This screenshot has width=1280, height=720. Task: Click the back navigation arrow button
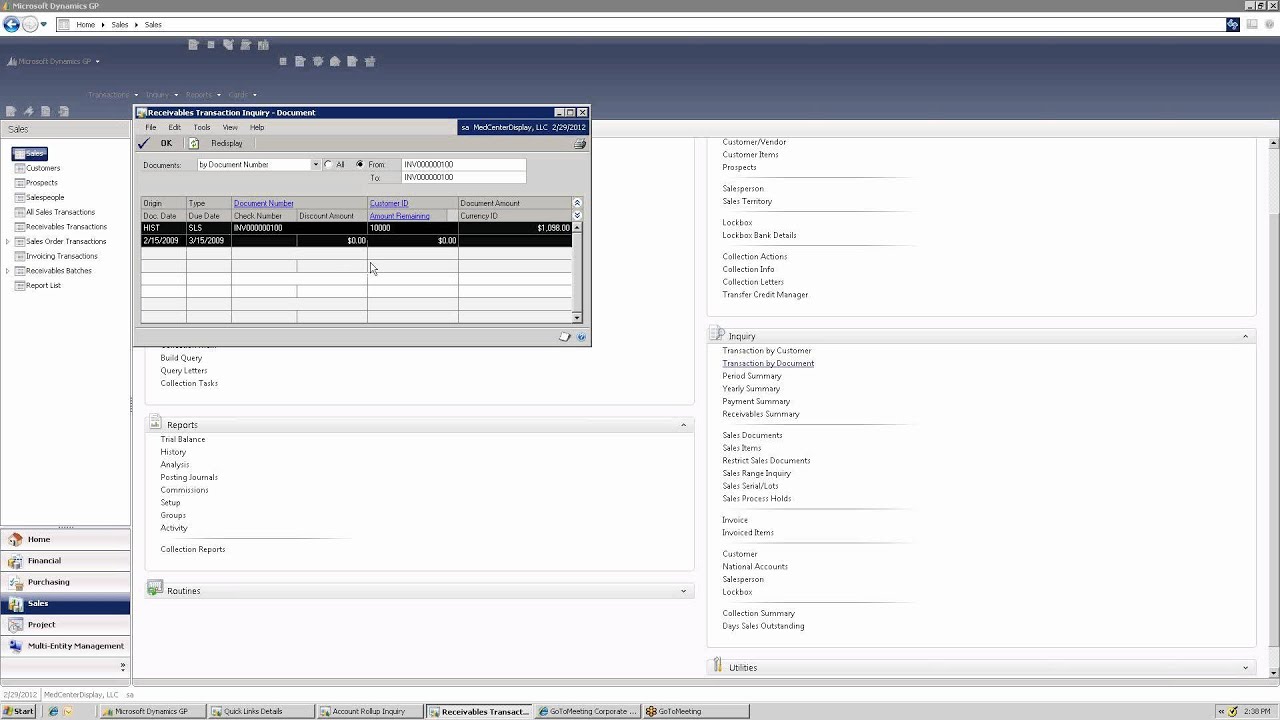click(12, 24)
